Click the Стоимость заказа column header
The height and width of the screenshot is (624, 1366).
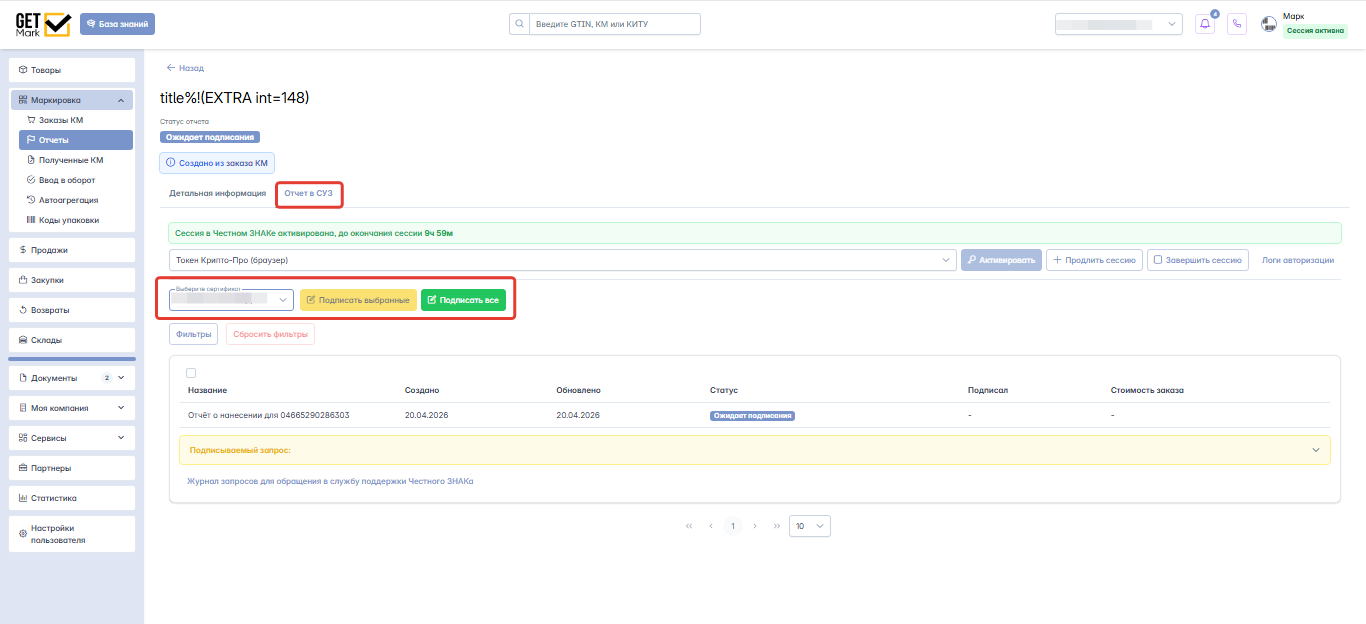coord(1147,390)
